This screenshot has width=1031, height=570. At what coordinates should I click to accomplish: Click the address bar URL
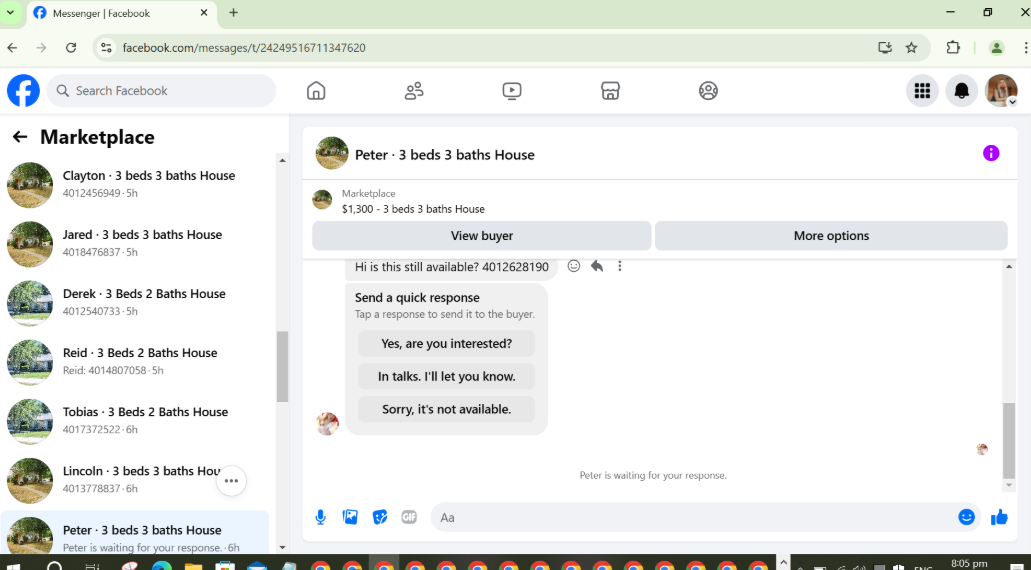pyautogui.click(x=244, y=48)
